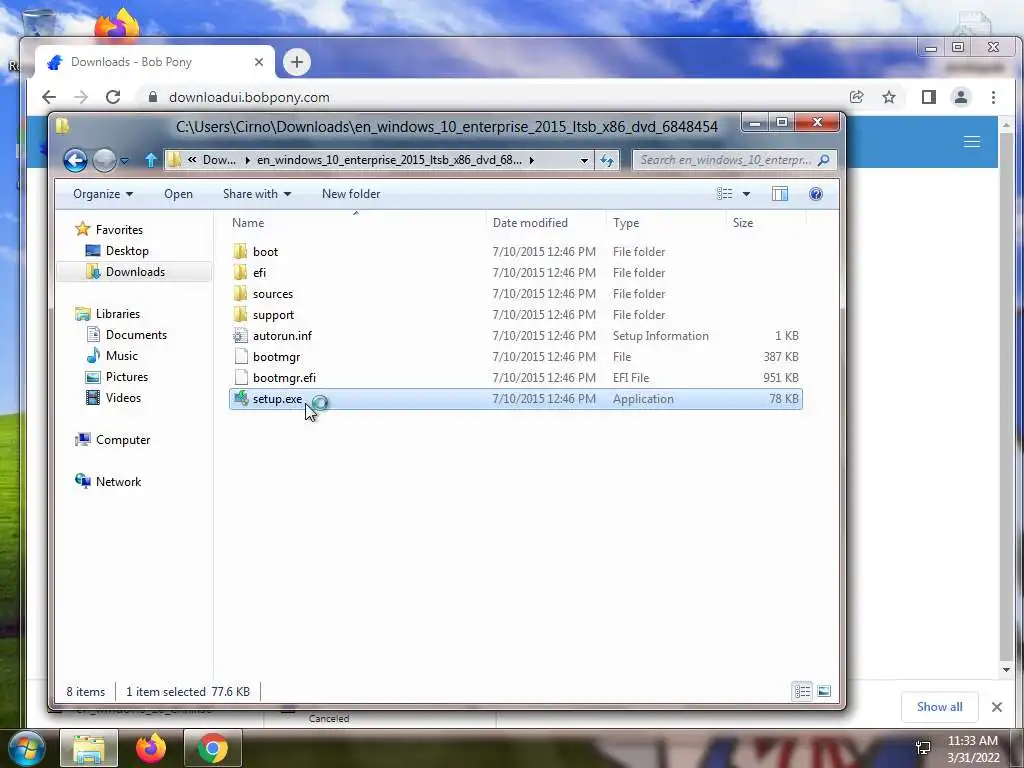1024x768 pixels.
Task: Open the Organize menu
Action: [x=103, y=194]
